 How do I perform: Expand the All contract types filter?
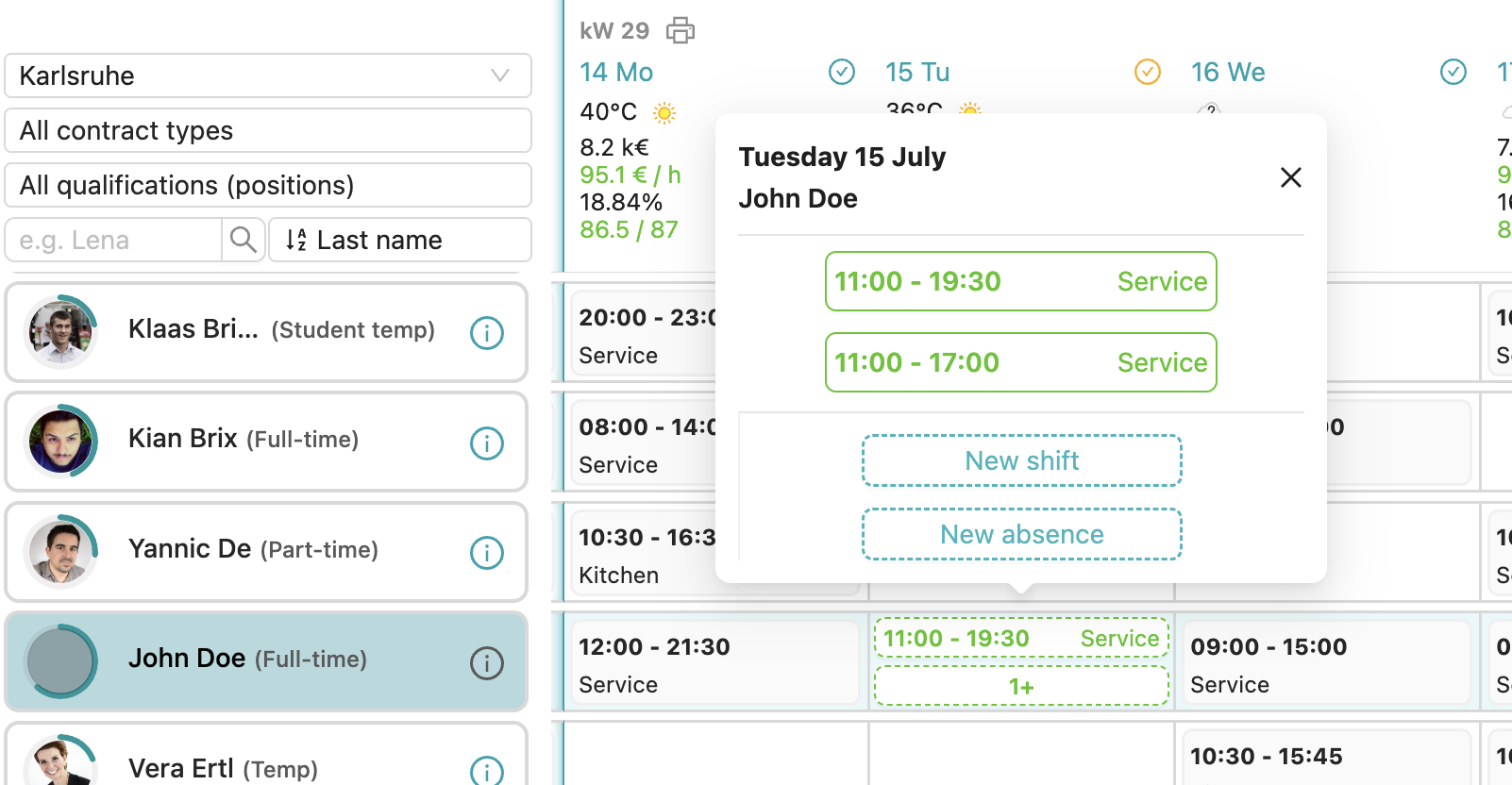coord(268,130)
